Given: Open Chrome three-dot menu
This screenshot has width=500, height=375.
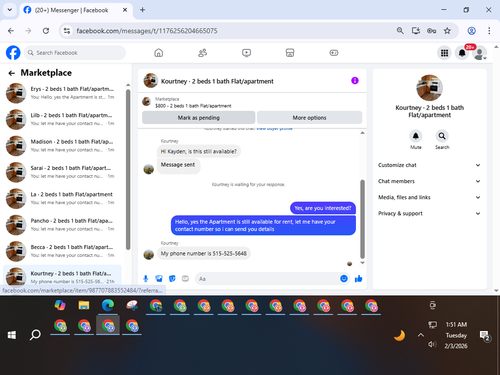Looking at the screenshot, I should (x=489, y=31).
